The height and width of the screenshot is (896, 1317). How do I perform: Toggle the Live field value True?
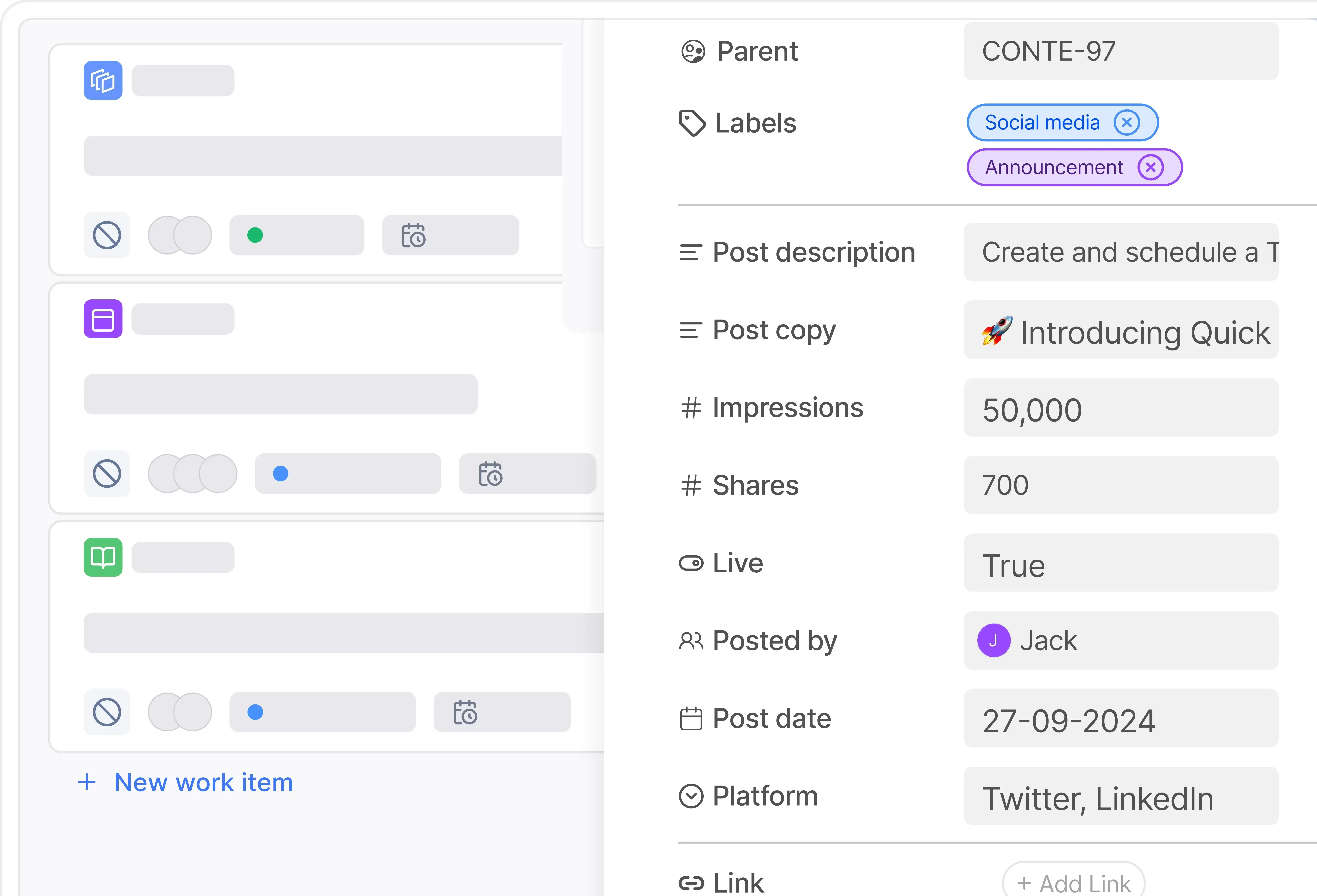[1120, 563]
